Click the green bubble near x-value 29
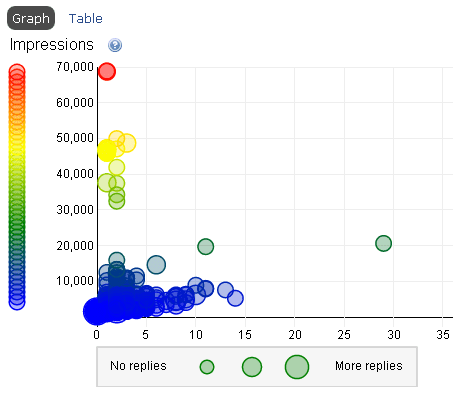The image size is (453, 398). coord(383,243)
